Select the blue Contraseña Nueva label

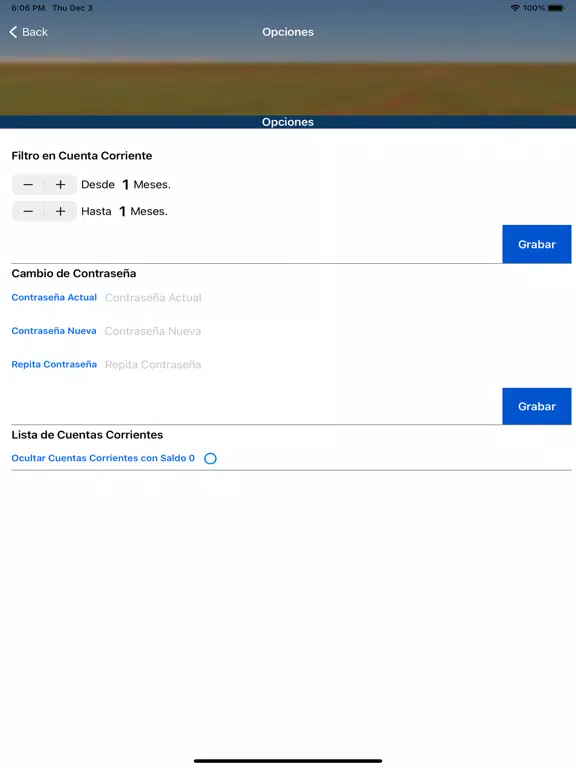pyautogui.click(x=54, y=331)
